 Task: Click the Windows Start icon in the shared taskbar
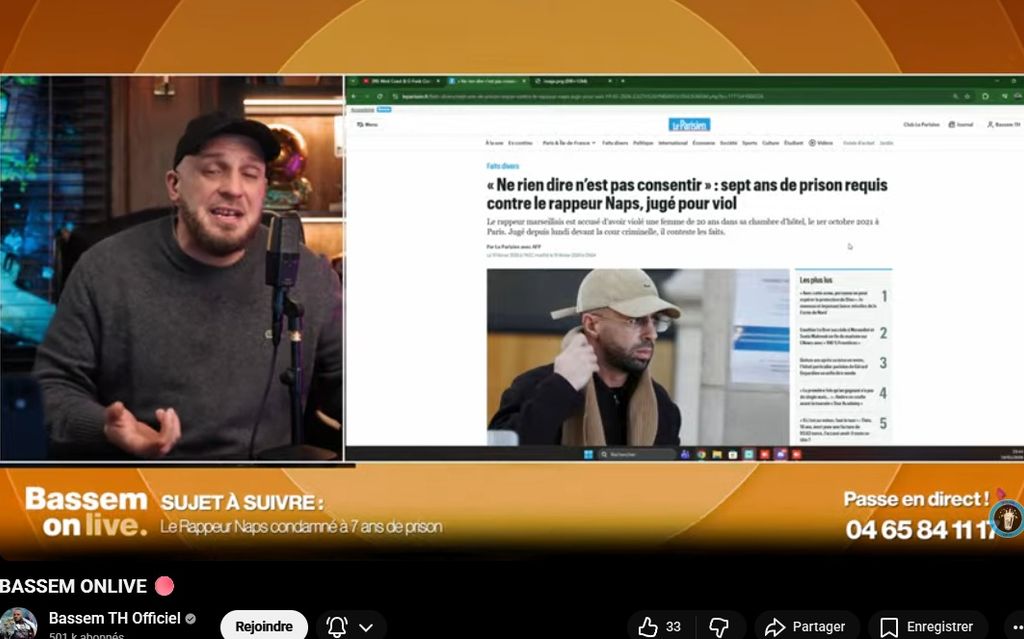[588, 454]
